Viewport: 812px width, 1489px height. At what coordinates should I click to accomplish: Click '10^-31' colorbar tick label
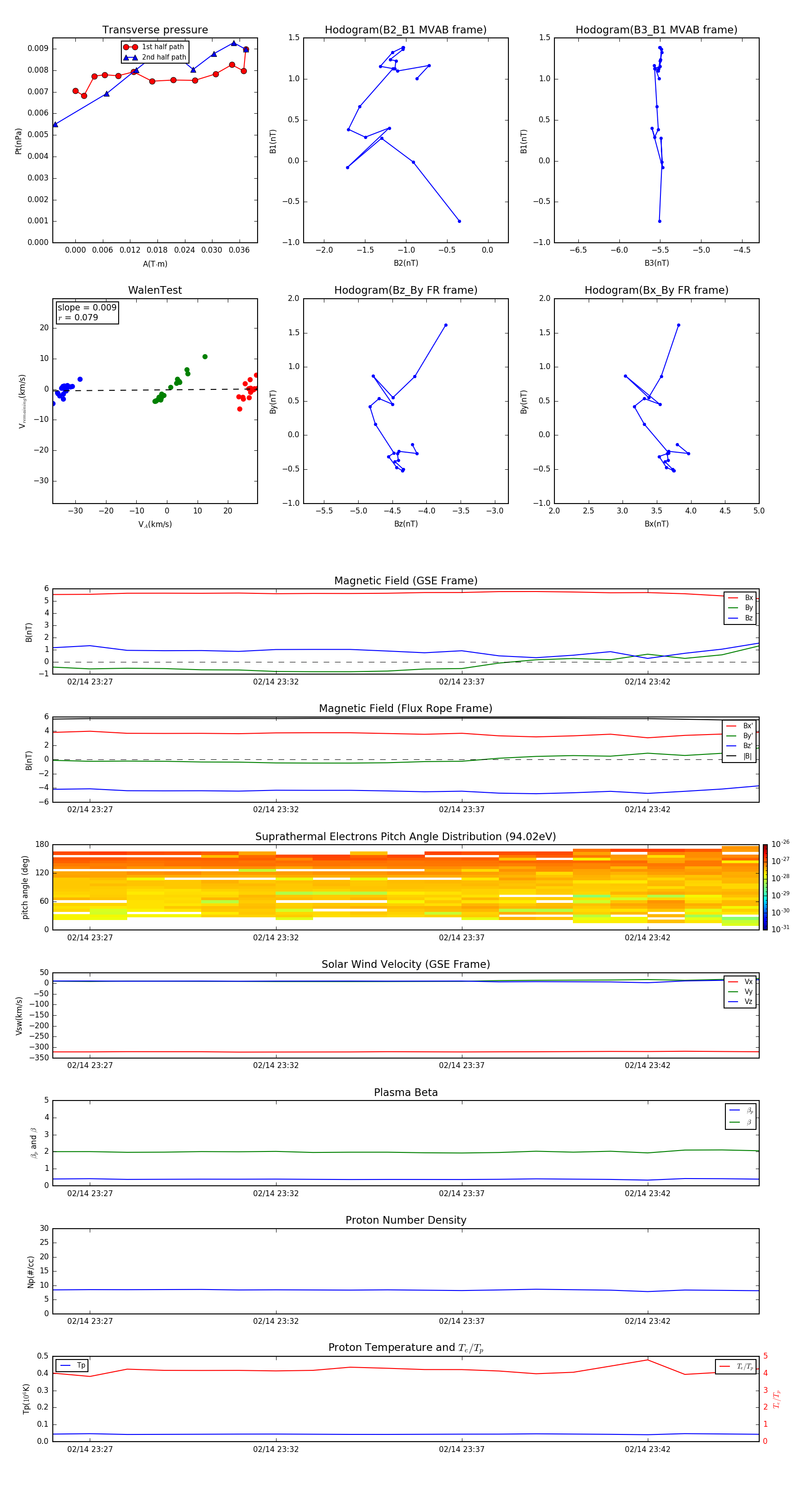tap(780, 929)
